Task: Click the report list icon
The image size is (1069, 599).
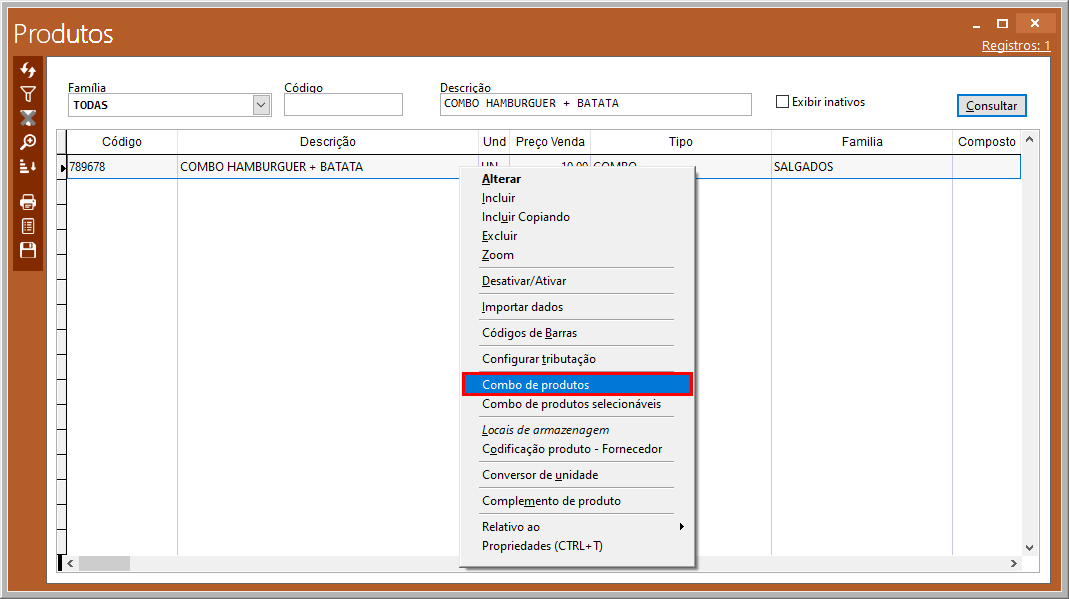Action: point(28,226)
